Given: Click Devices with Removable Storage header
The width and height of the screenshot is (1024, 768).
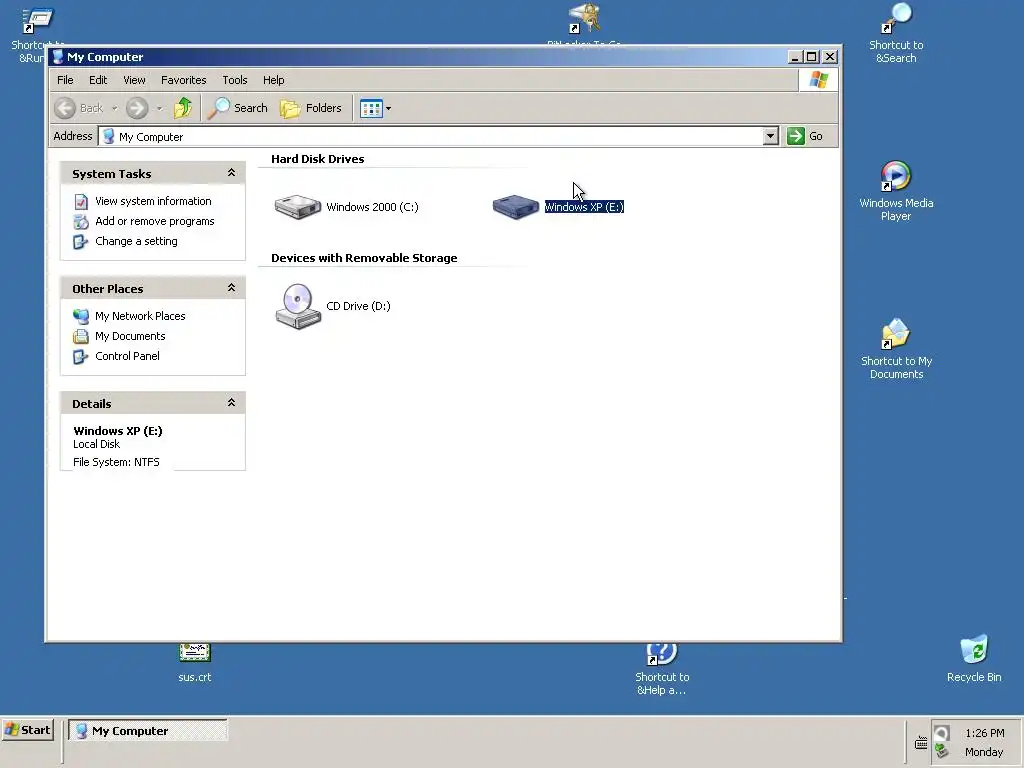Looking at the screenshot, I should (364, 258).
